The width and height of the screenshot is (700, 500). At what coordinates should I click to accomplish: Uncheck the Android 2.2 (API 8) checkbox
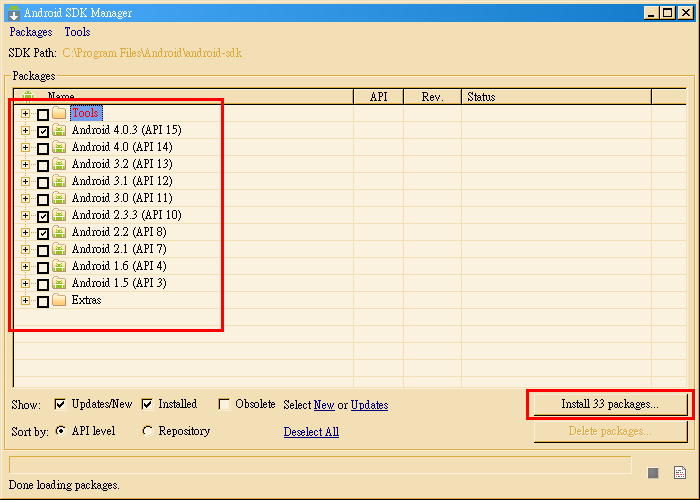click(43, 233)
